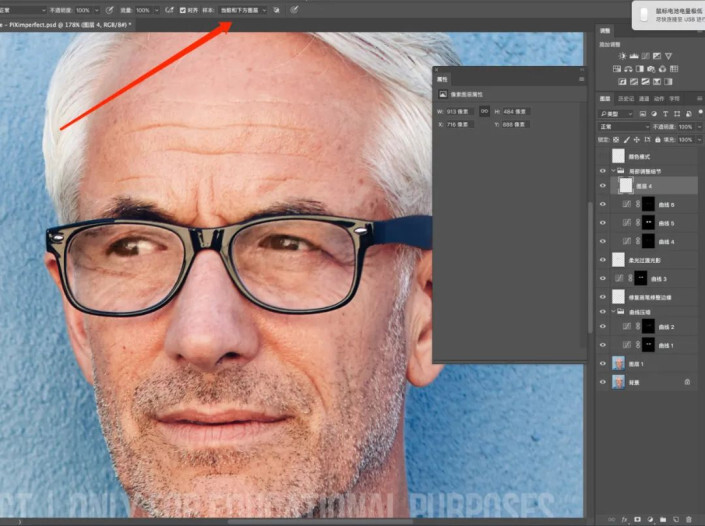
Task: Hide the 曲线 6 curves layer
Action: (602, 204)
